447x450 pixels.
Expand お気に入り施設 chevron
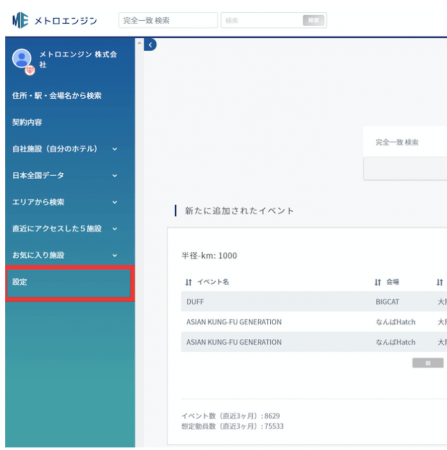115,256
